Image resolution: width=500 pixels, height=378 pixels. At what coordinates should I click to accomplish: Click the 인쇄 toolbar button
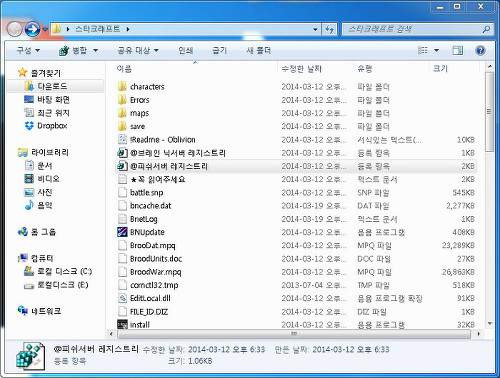coord(186,50)
